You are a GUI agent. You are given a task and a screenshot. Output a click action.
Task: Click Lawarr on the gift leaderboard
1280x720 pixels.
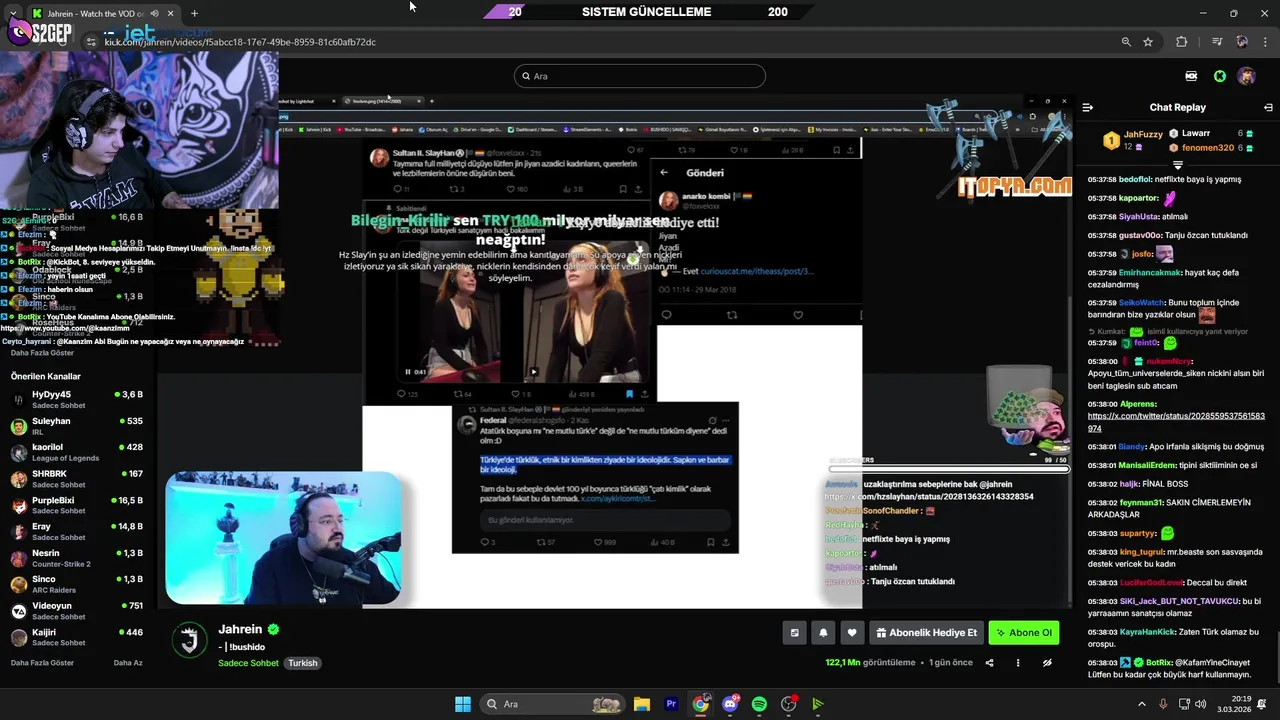click(1196, 133)
